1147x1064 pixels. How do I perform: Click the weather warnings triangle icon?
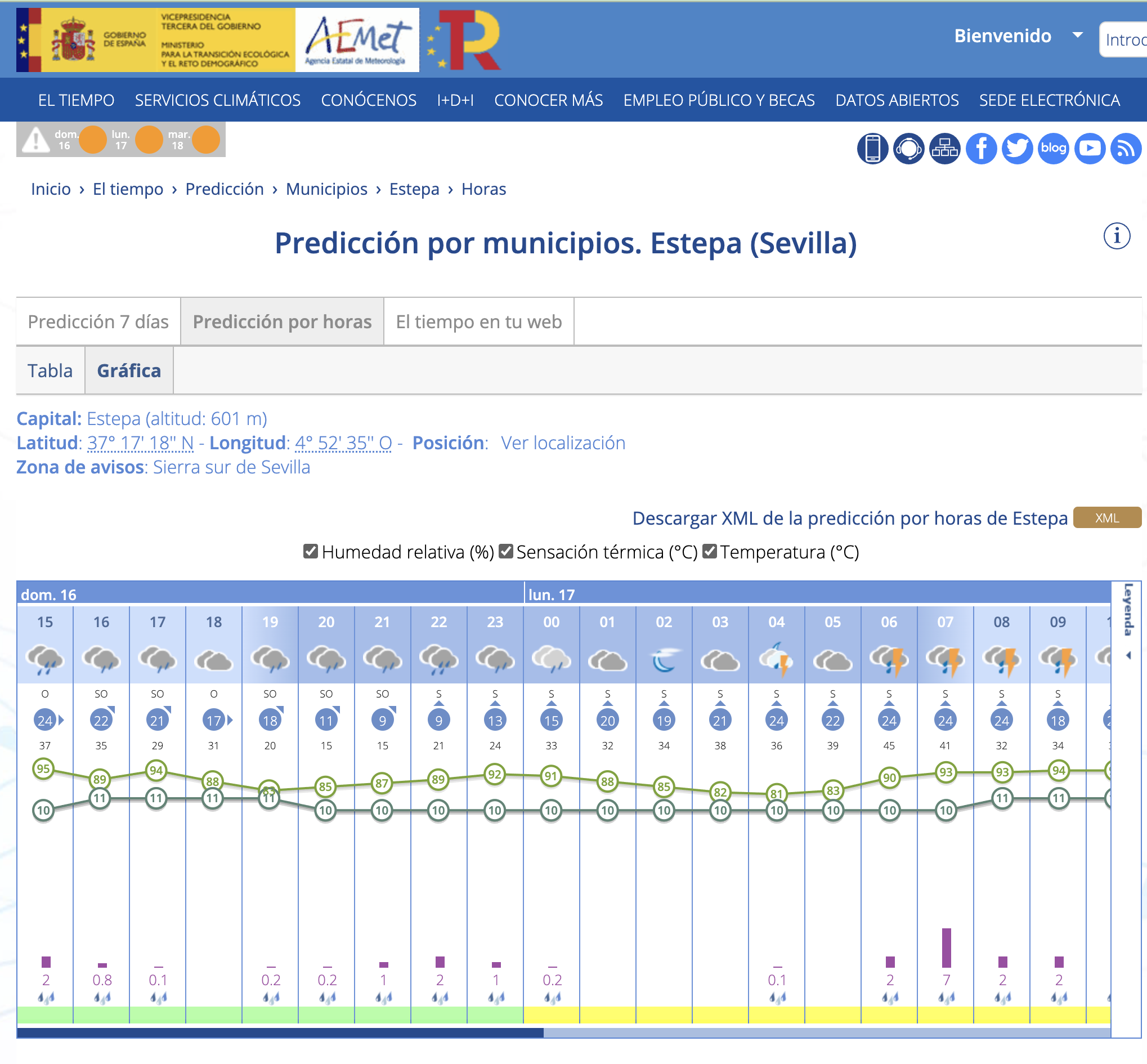click(35, 140)
